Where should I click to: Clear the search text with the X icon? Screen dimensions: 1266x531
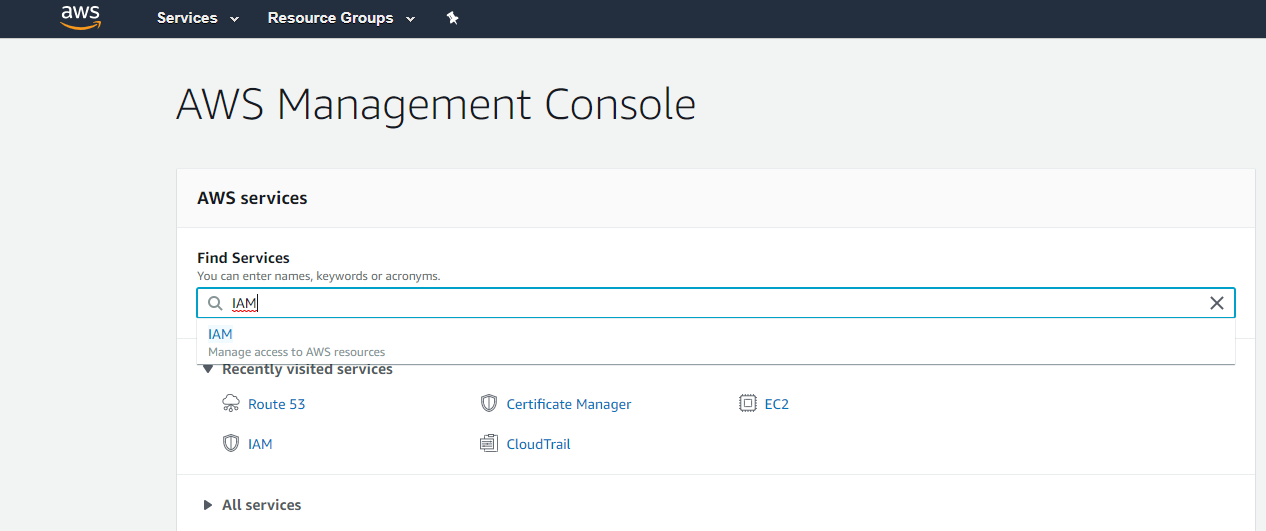(x=1216, y=303)
